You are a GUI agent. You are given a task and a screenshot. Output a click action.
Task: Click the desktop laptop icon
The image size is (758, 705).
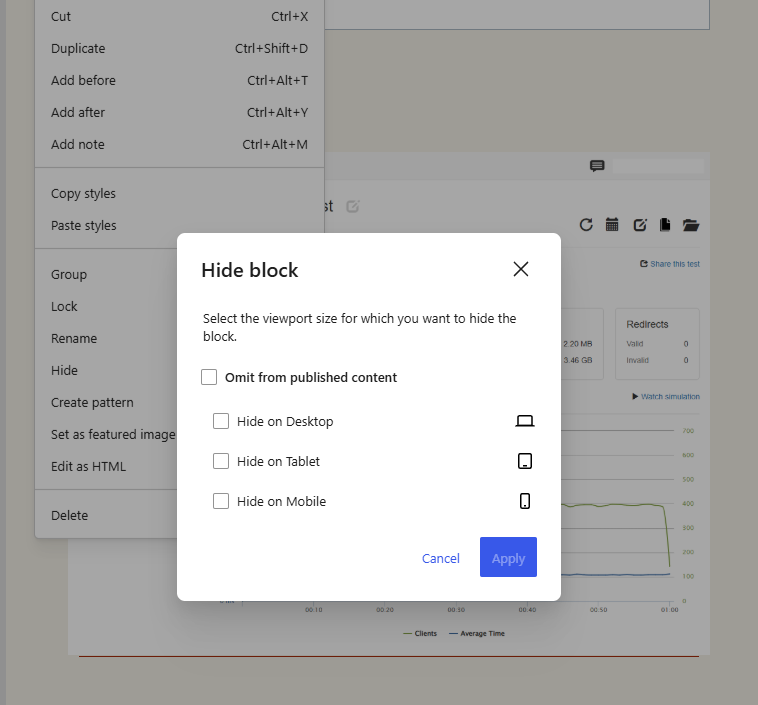(525, 421)
